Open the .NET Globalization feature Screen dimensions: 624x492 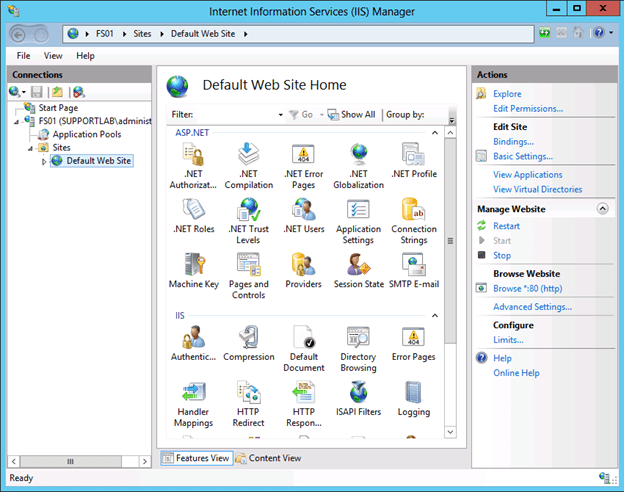click(x=359, y=166)
